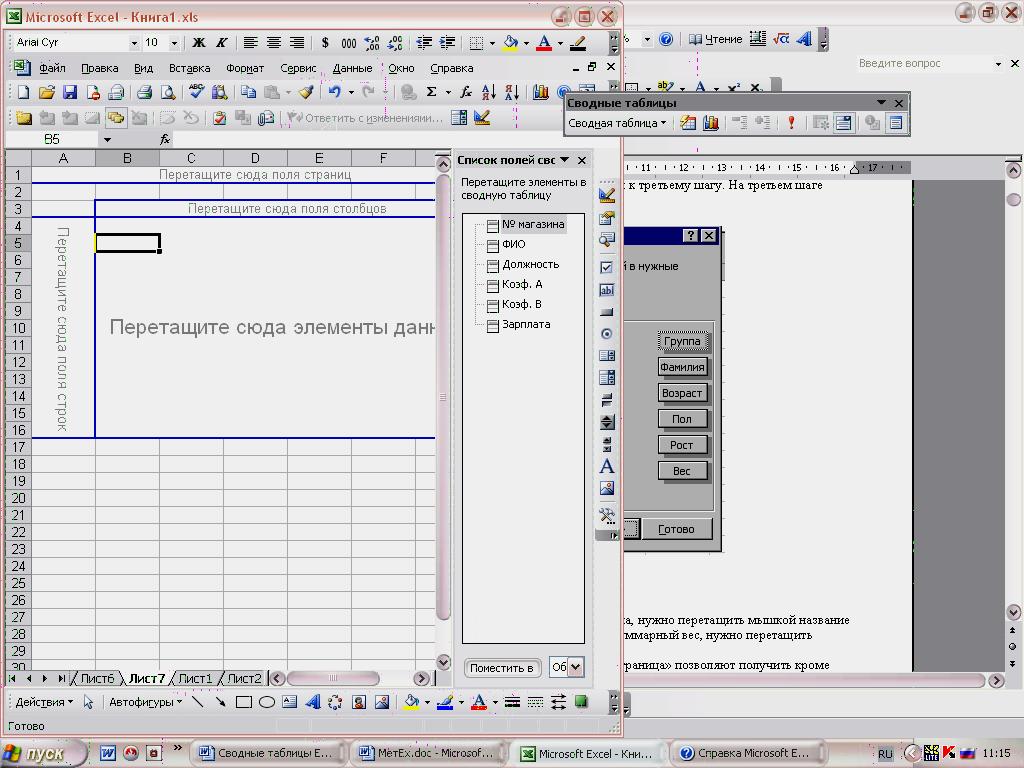1024x768 pixels.
Task: Pick the rectangle shape tool
Action: point(244,702)
